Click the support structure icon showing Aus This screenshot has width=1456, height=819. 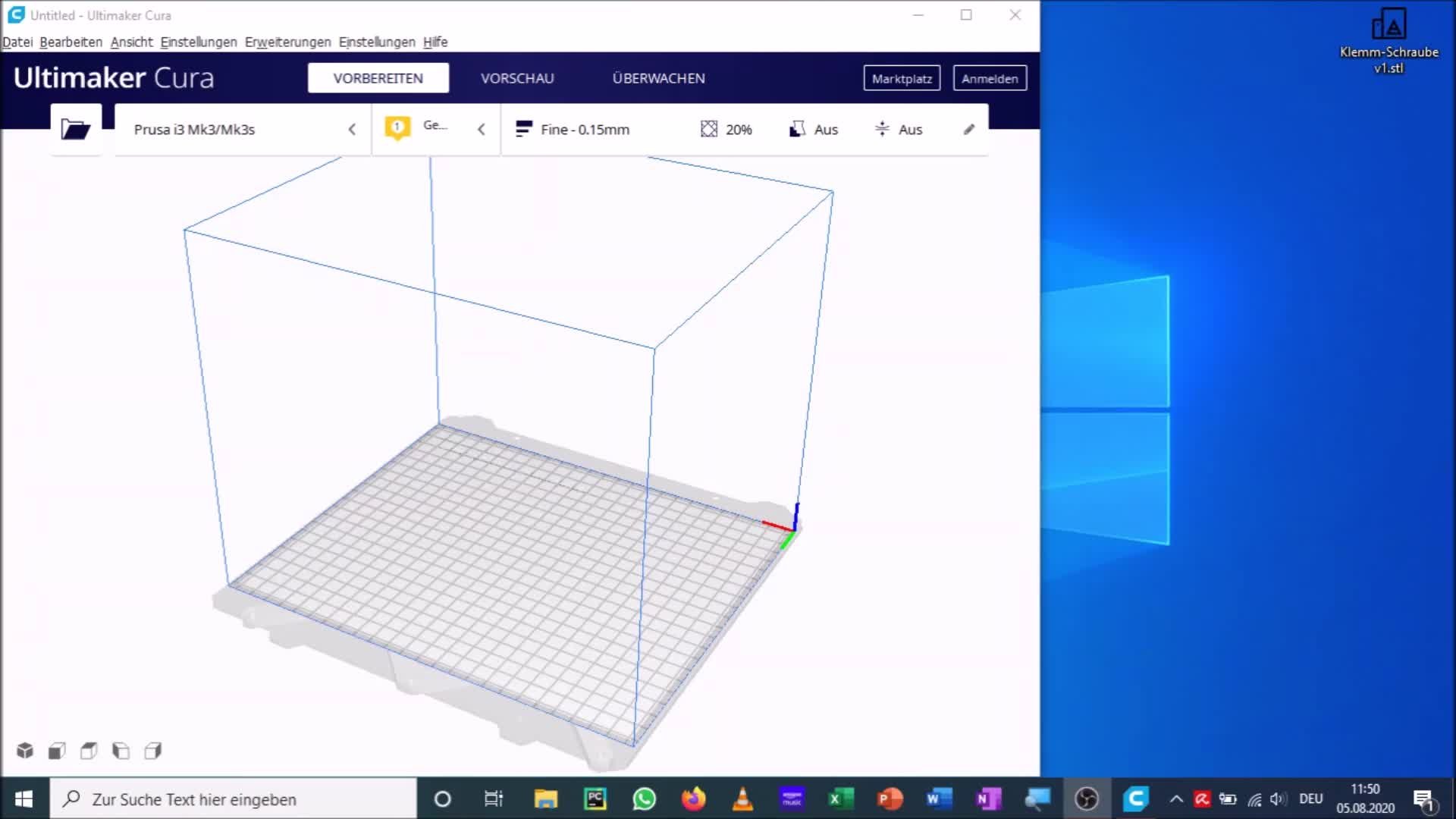coord(797,130)
